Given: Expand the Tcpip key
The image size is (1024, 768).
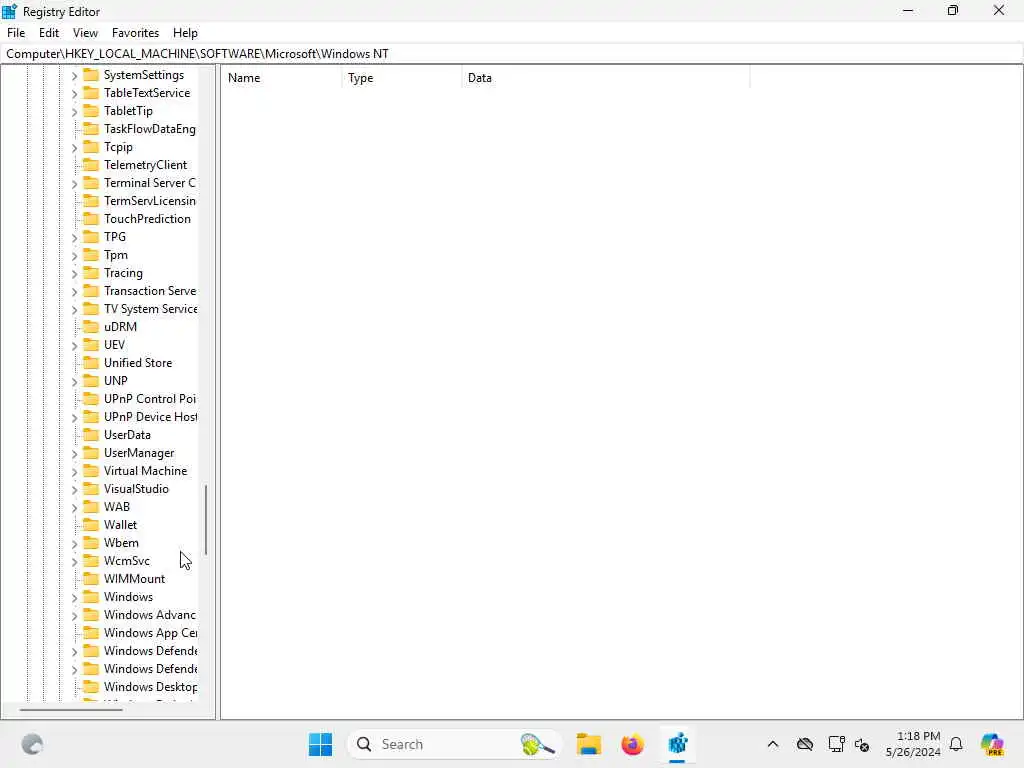Looking at the screenshot, I should 74,148.
